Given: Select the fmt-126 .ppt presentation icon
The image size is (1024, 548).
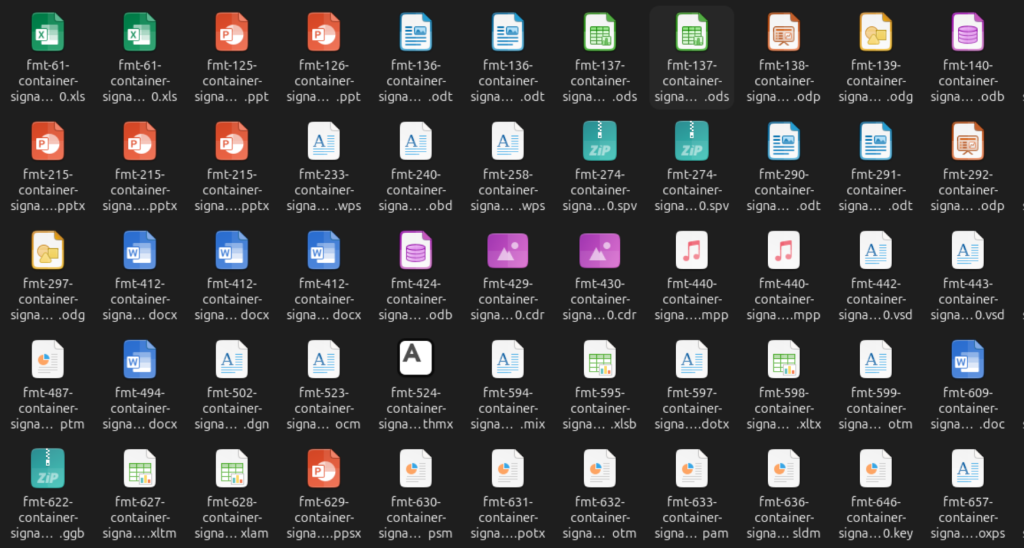Looking at the screenshot, I should pos(324,32).
